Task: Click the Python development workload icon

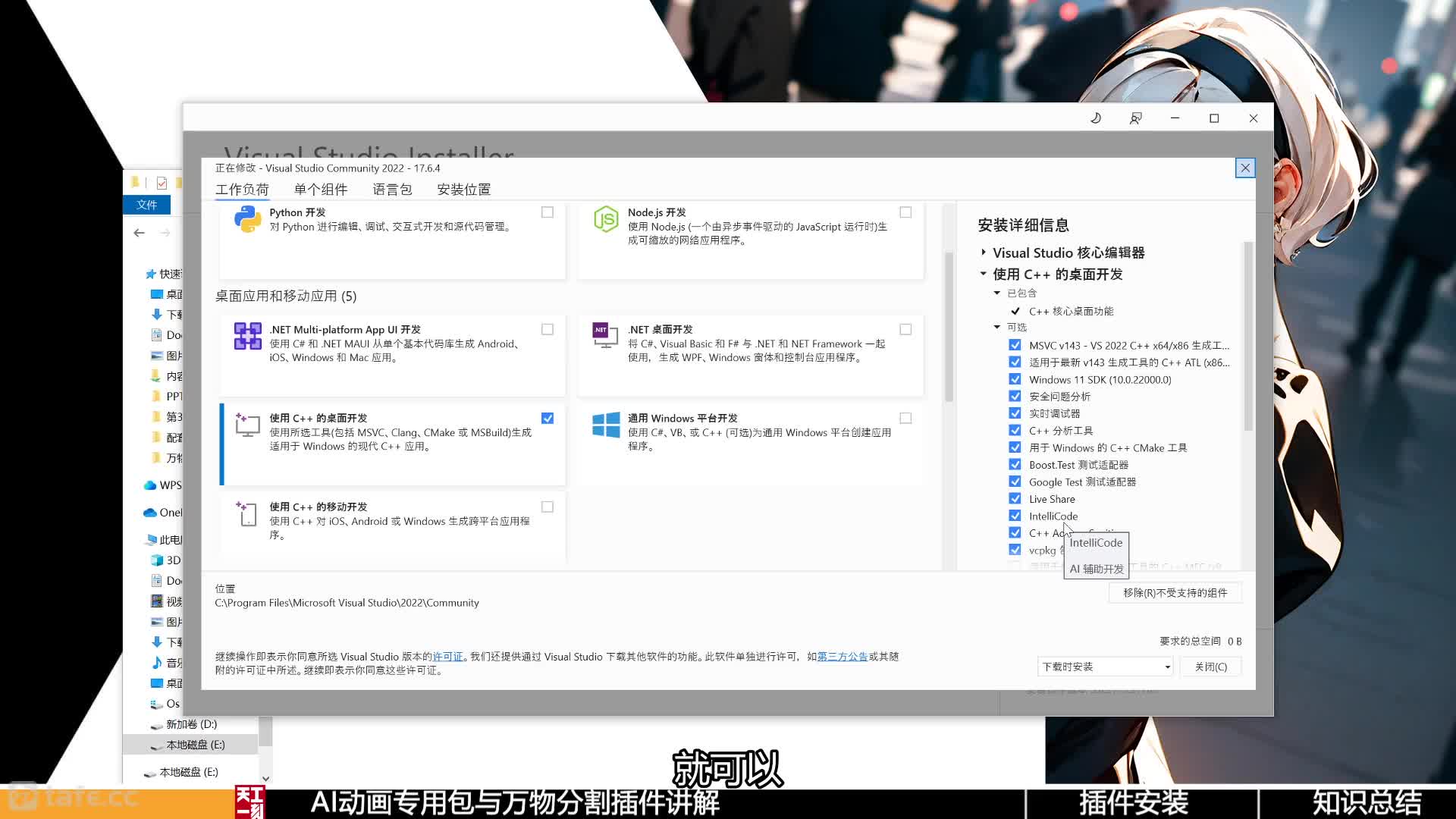Action: coord(247,219)
